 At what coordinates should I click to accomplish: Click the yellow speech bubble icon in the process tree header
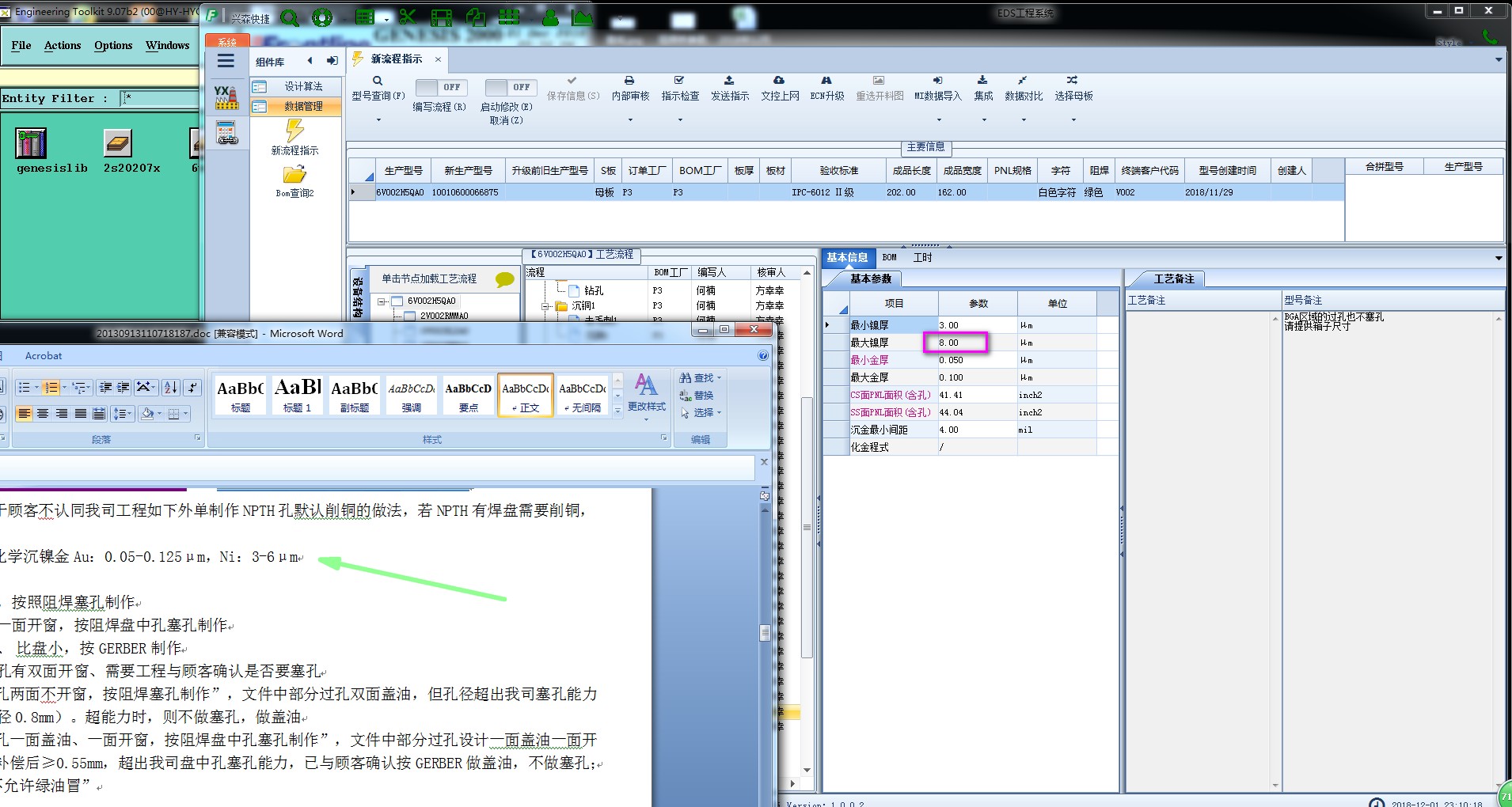point(504,279)
